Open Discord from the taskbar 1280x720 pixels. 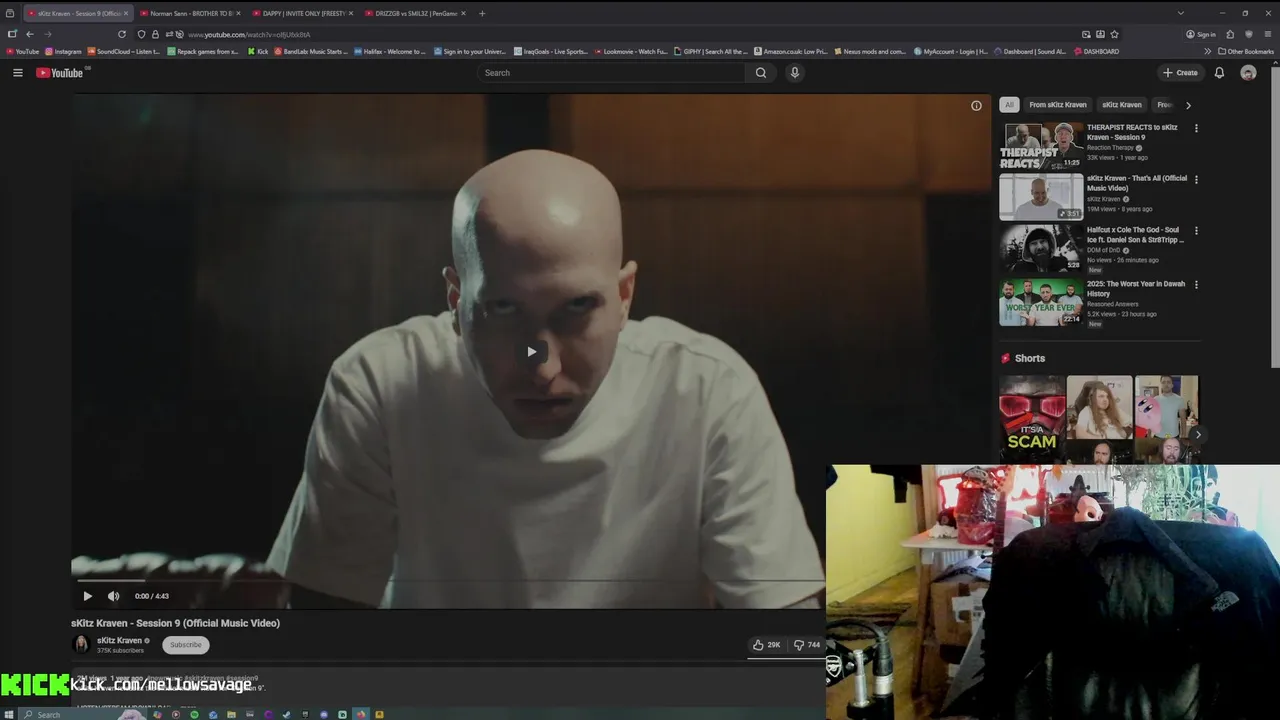tap(324, 714)
